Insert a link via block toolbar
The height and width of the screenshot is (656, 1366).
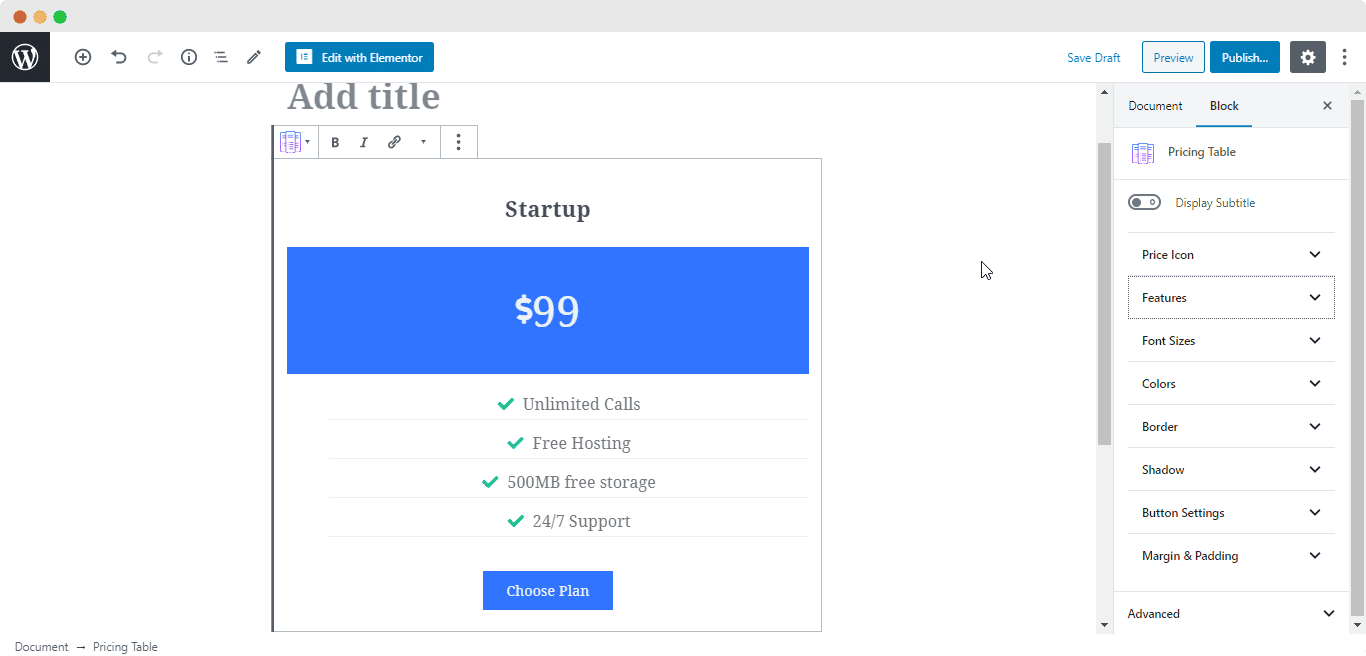click(394, 142)
